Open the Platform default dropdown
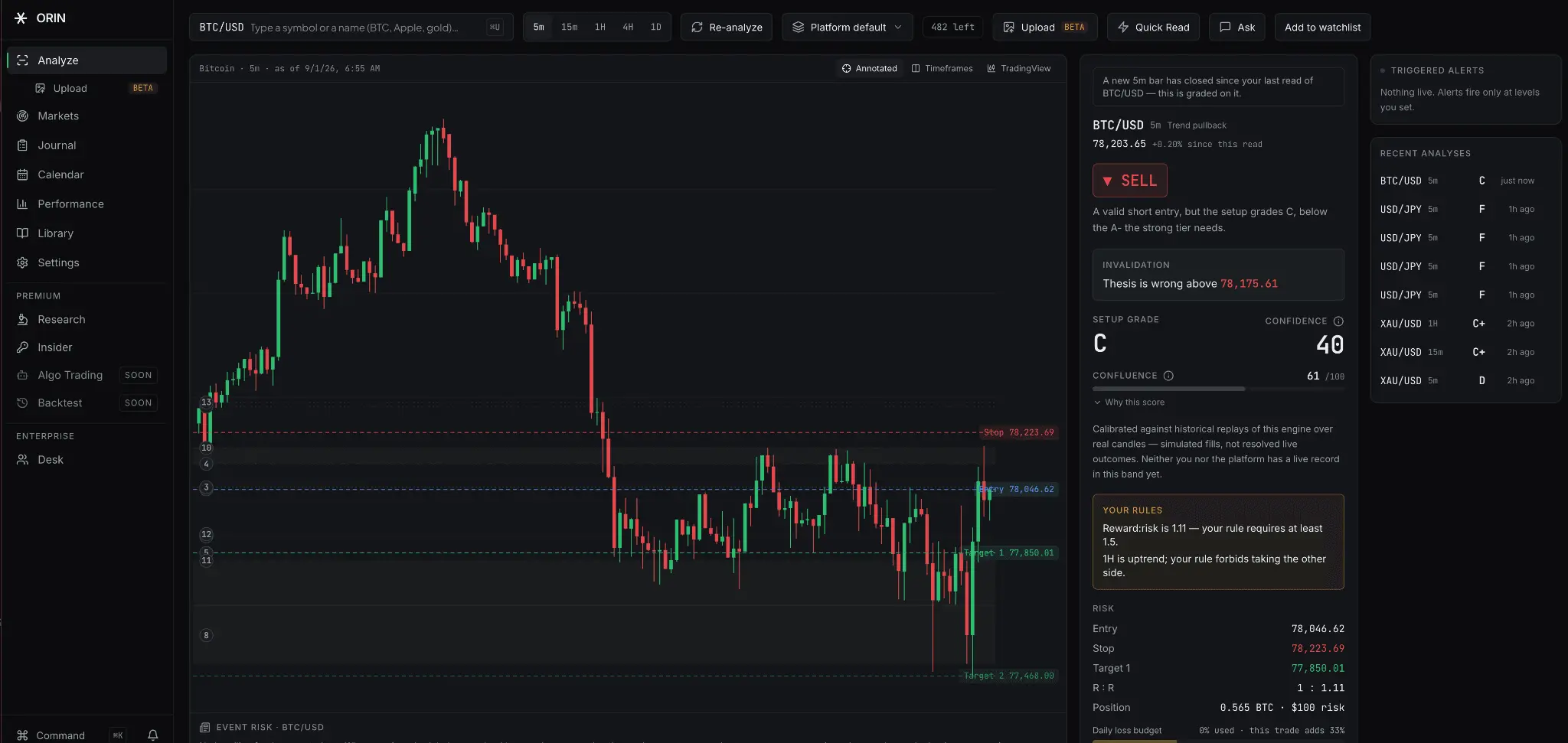The height and width of the screenshot is (743, 1568). click(848, 27)
